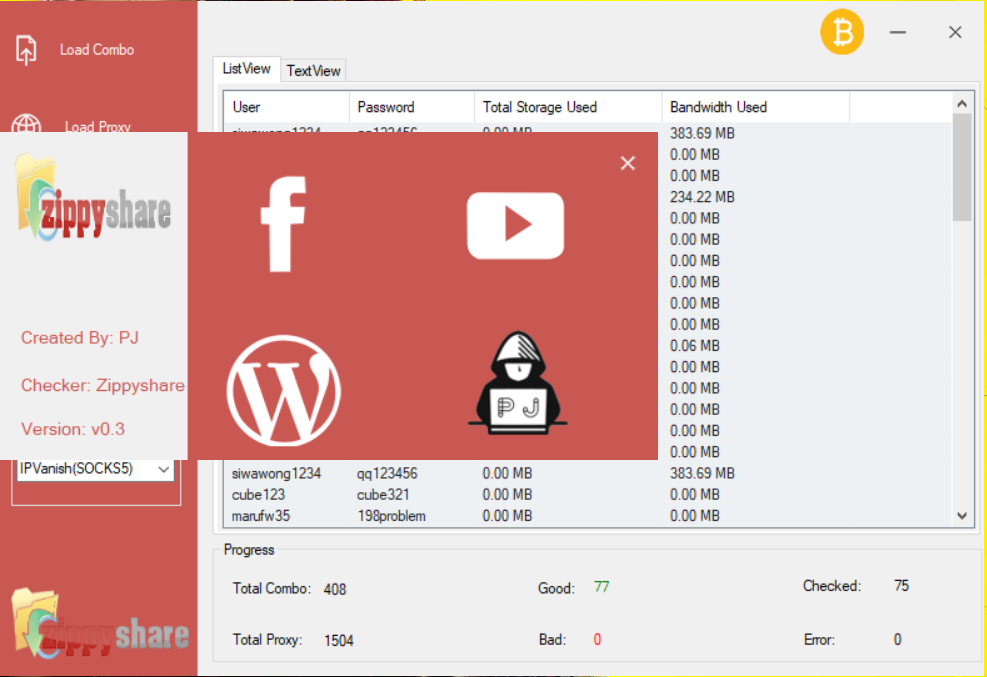
Task: Click the password cube321
Action: tap(383, 495)
